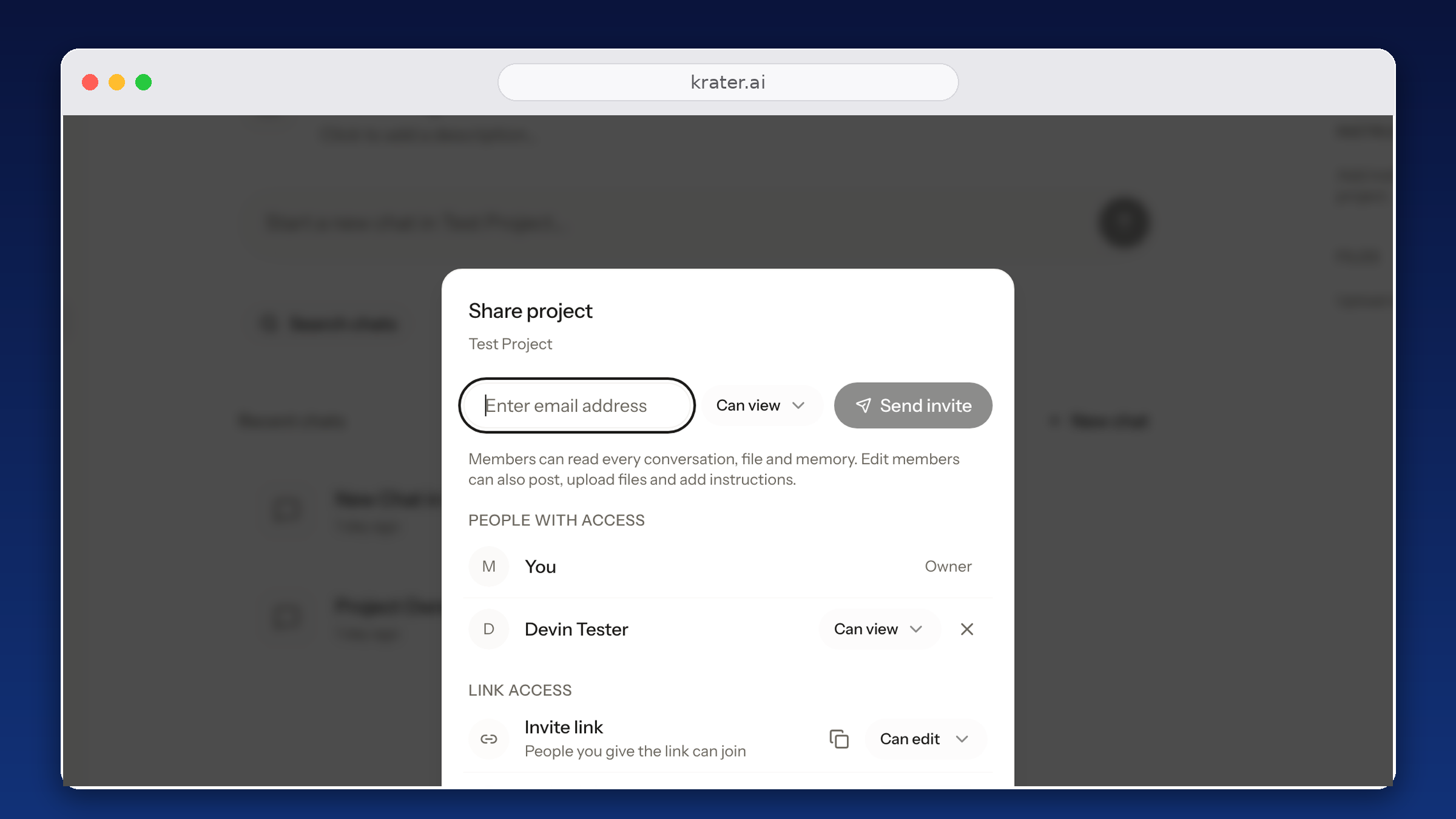Click the yellow minimize window button
The height and width of the screenshot is (819, 1456).
click(x=117, y=82)
